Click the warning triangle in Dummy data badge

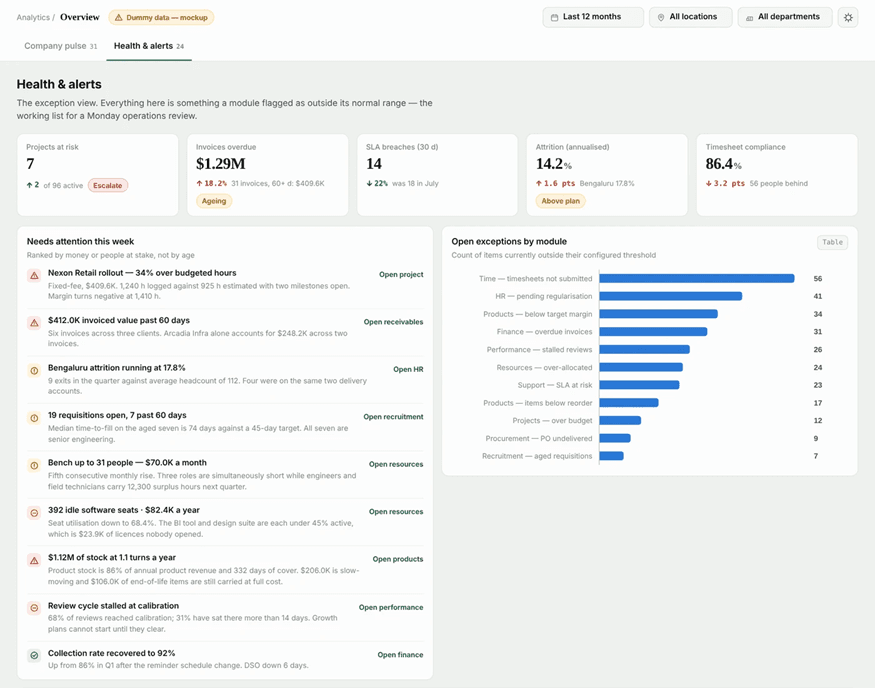point(118,18)
